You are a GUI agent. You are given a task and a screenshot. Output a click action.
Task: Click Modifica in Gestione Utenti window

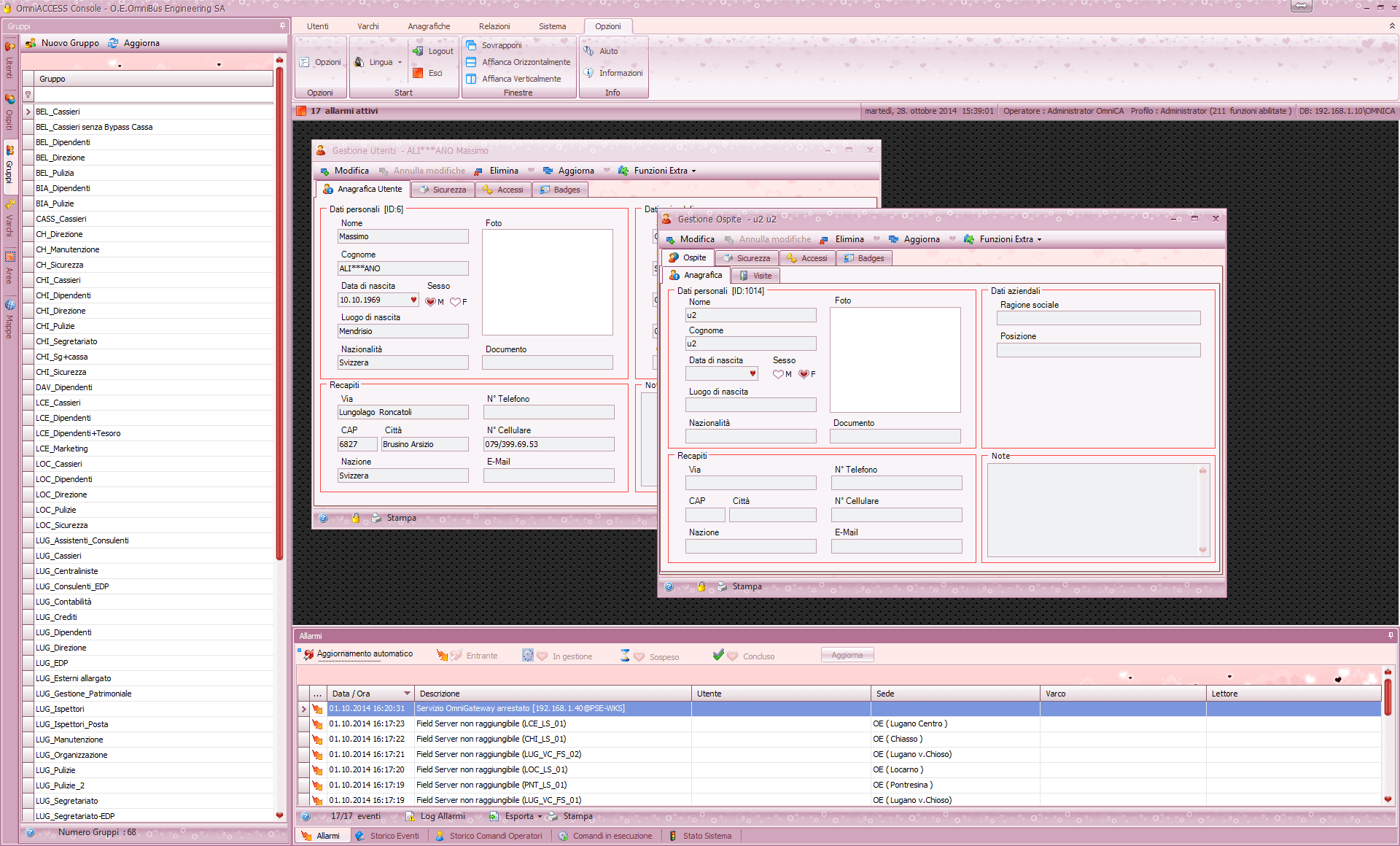[344, 171]
